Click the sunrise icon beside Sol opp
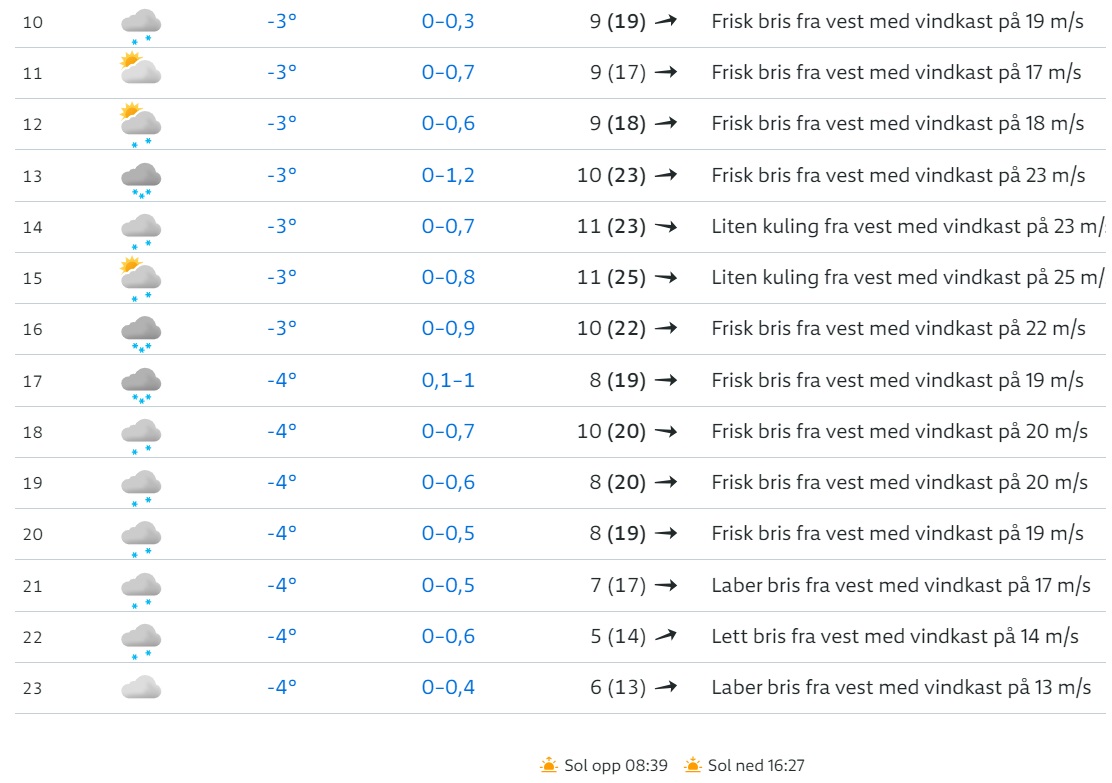This screenshot has width=1112, height=783. click(x=549, y=765)
